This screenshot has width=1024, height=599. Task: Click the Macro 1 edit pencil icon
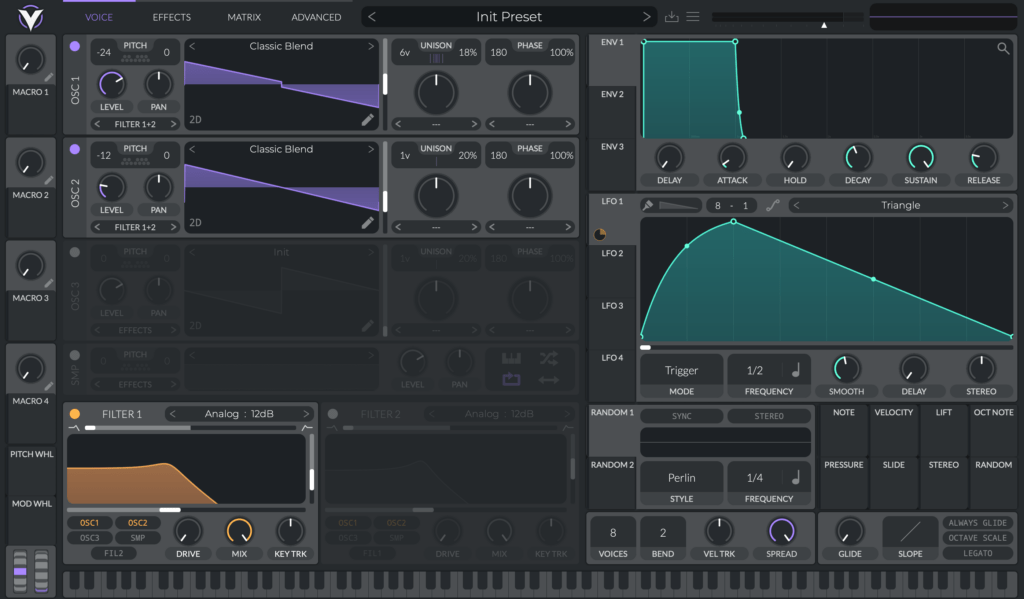point(49,77)
